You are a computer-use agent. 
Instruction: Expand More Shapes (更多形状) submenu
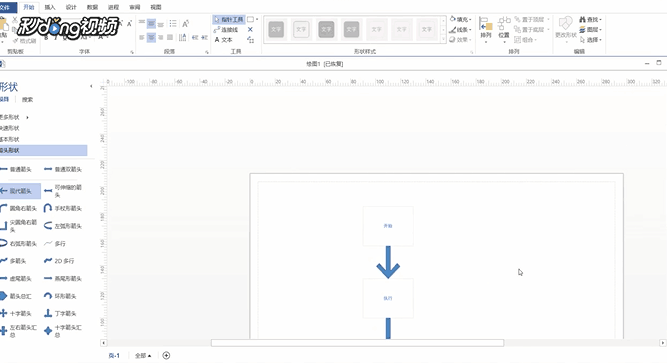(x=15, y=117)
